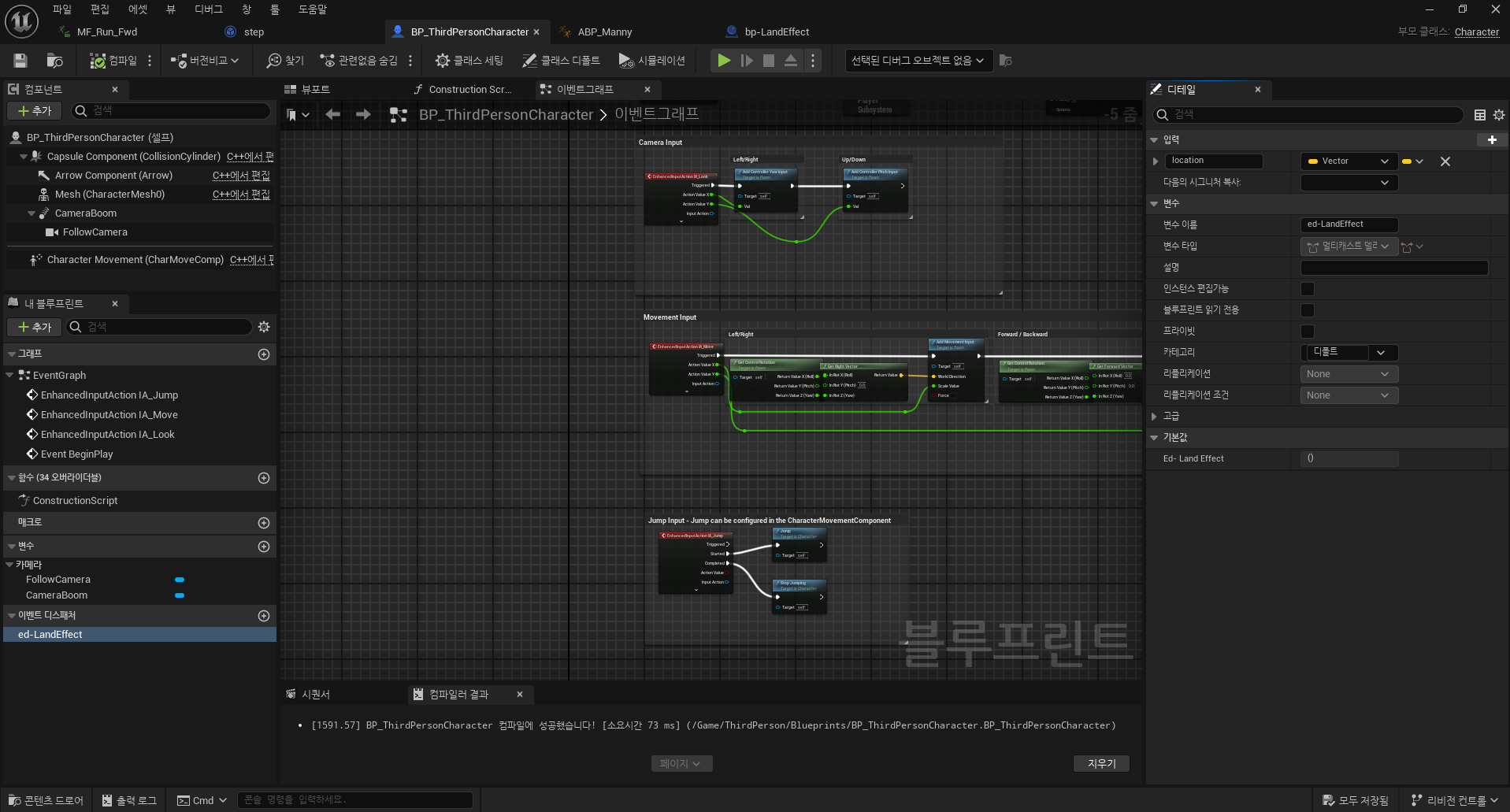This screenshot has height=812, width=1510.
Task: Click the save icon in the toolbar
Action: (20, 61)
